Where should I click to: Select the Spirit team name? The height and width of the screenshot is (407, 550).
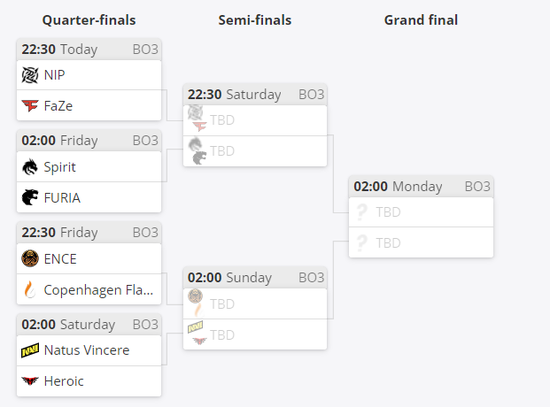(60, 167)
